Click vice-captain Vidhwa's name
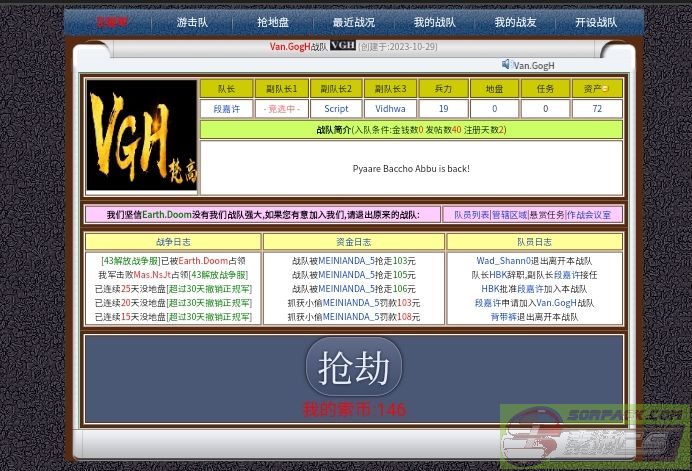 pos(390,109)
